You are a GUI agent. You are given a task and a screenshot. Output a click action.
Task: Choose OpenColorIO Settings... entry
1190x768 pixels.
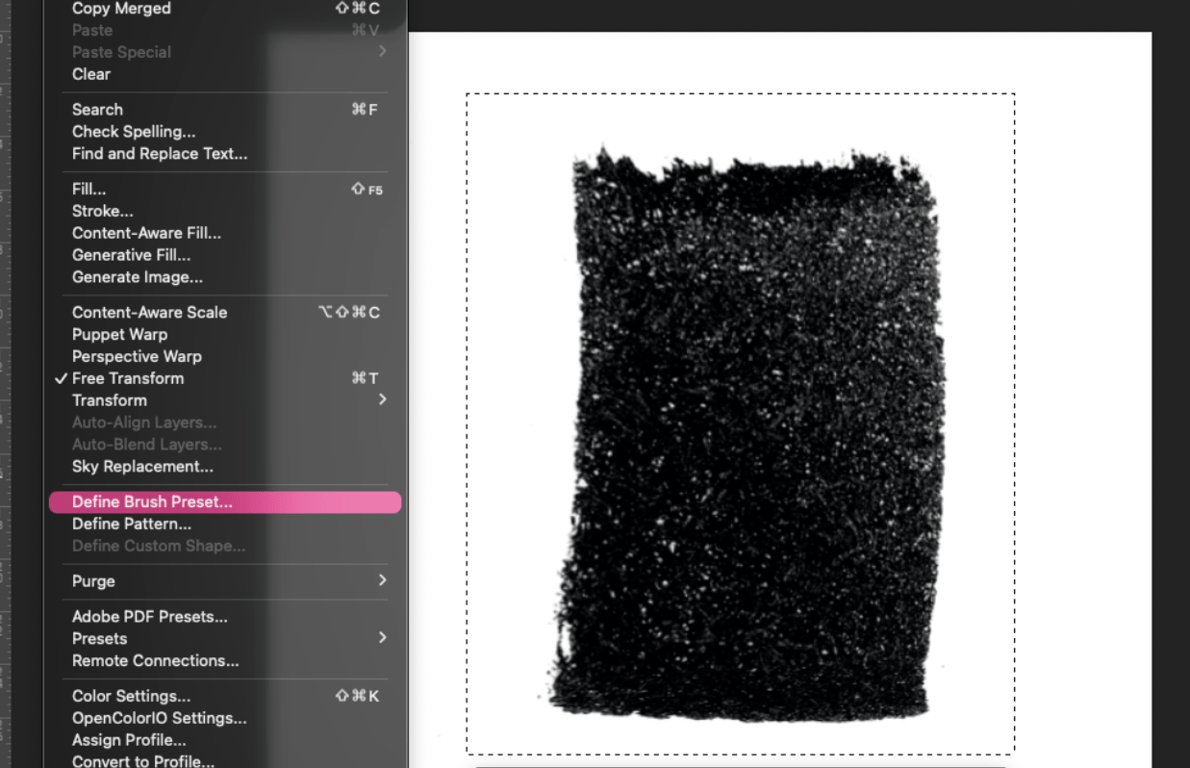coord(225,718)
